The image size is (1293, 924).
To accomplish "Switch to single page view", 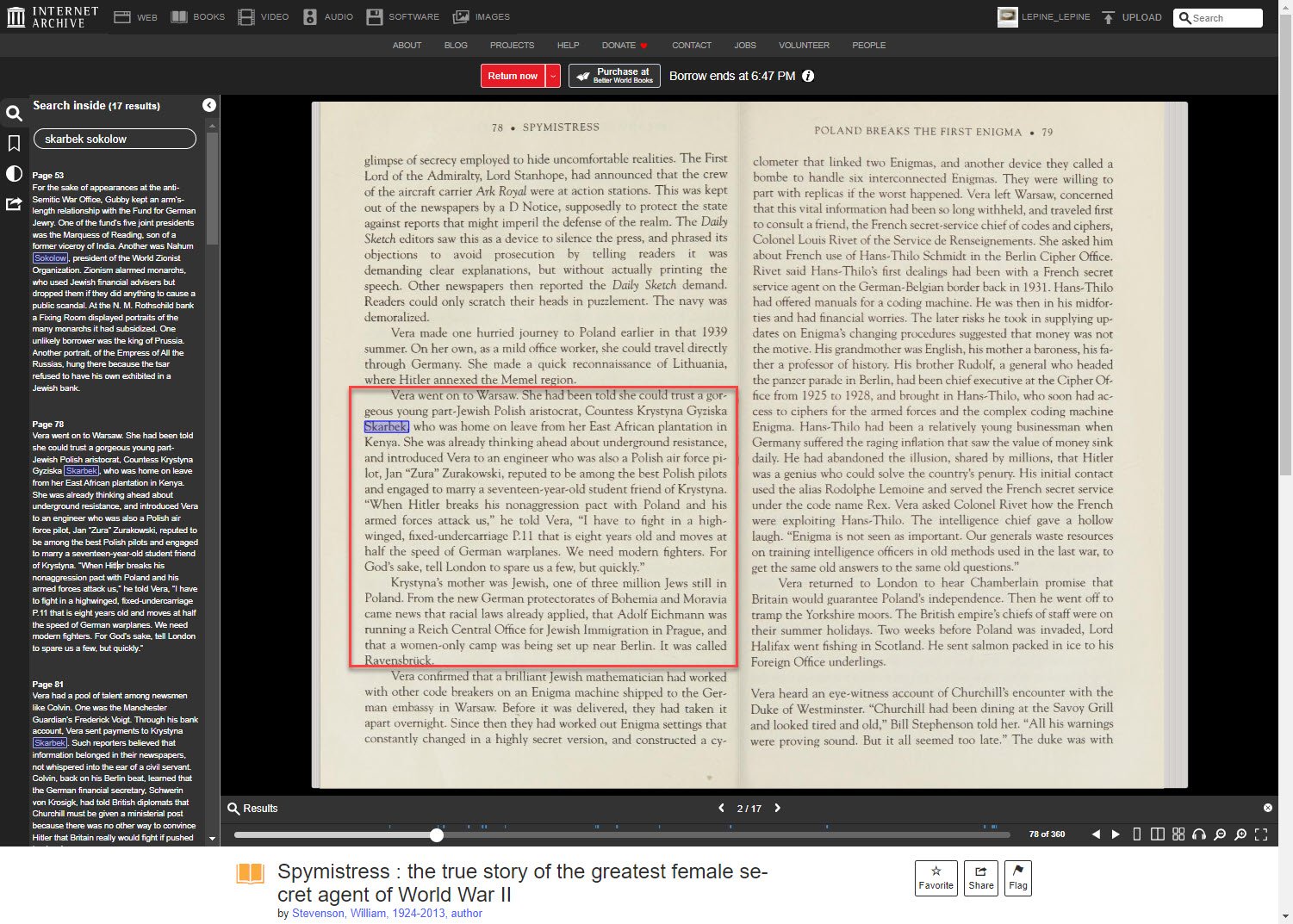I will point(1137,834).
